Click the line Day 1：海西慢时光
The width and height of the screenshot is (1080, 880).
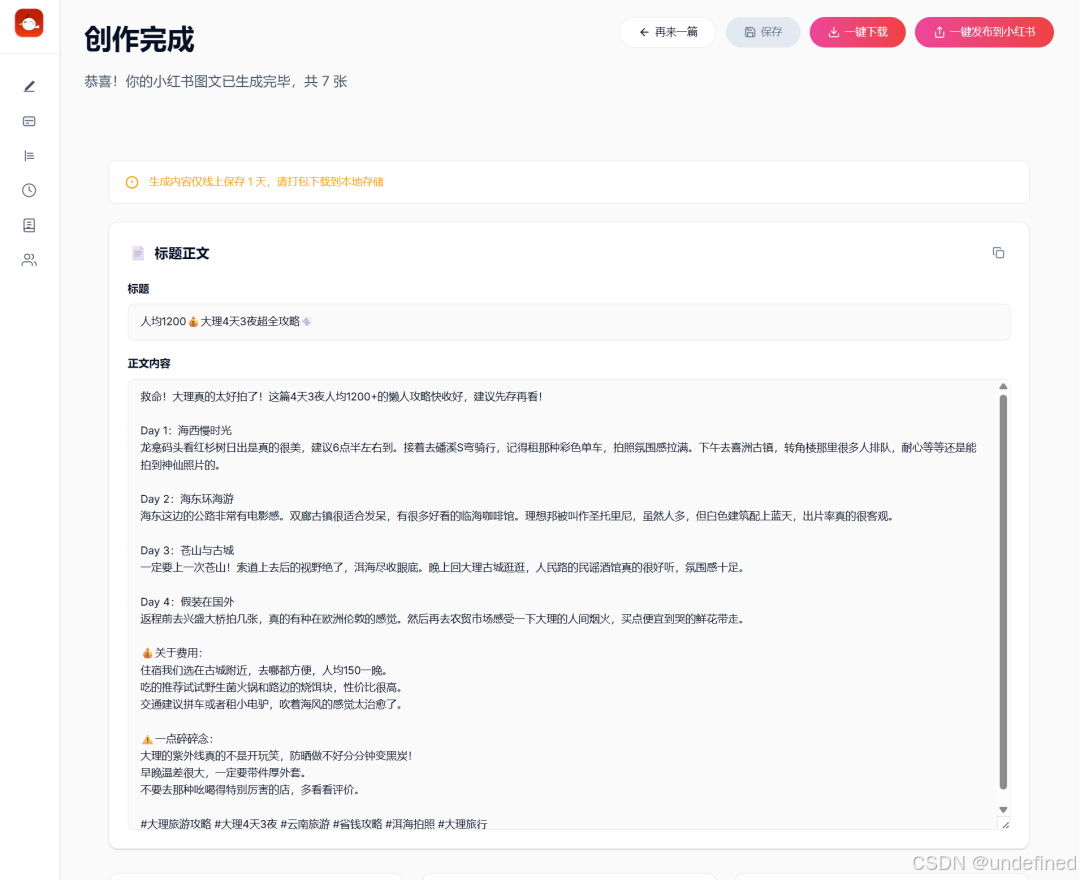(x=186, y=430)
